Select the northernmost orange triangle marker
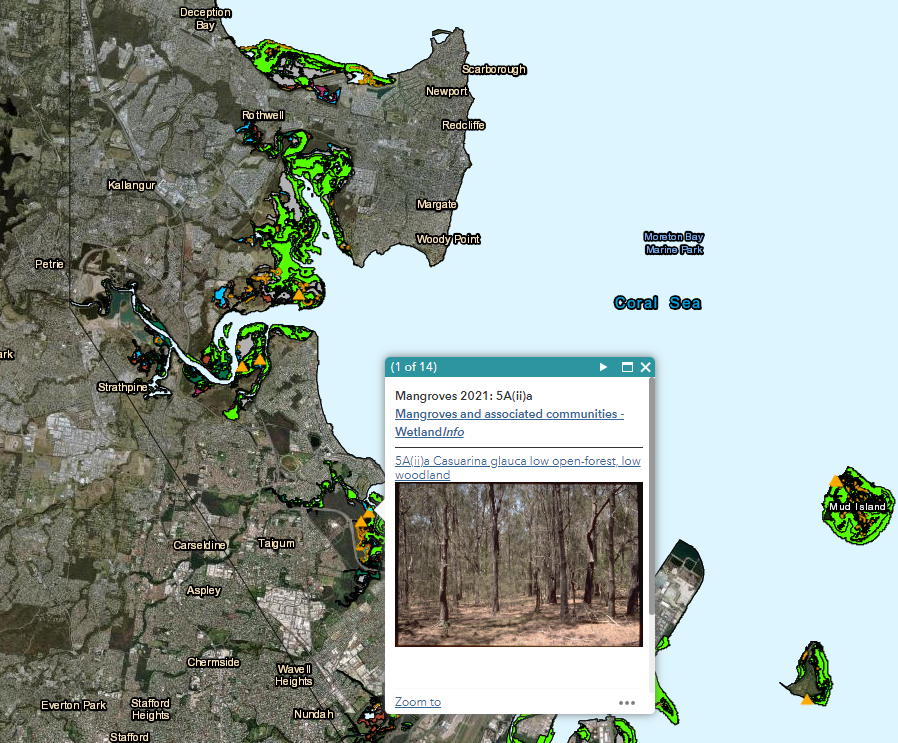Image resolution: width=898 pixels, height=743 pixels. coord(298,295)
